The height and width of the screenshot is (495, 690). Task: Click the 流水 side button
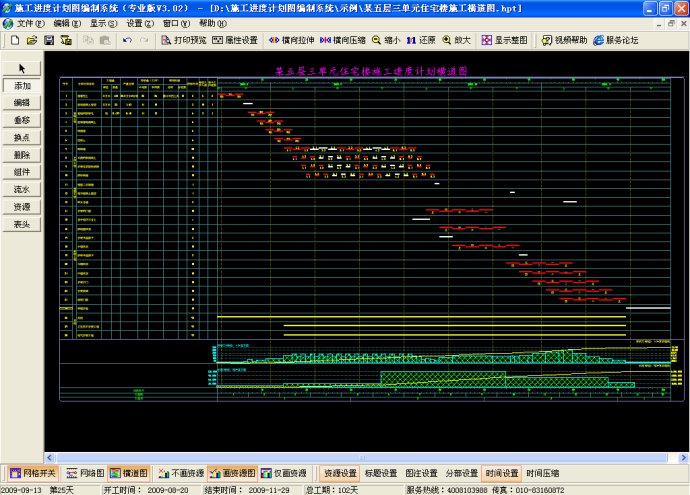pos(22,189)
